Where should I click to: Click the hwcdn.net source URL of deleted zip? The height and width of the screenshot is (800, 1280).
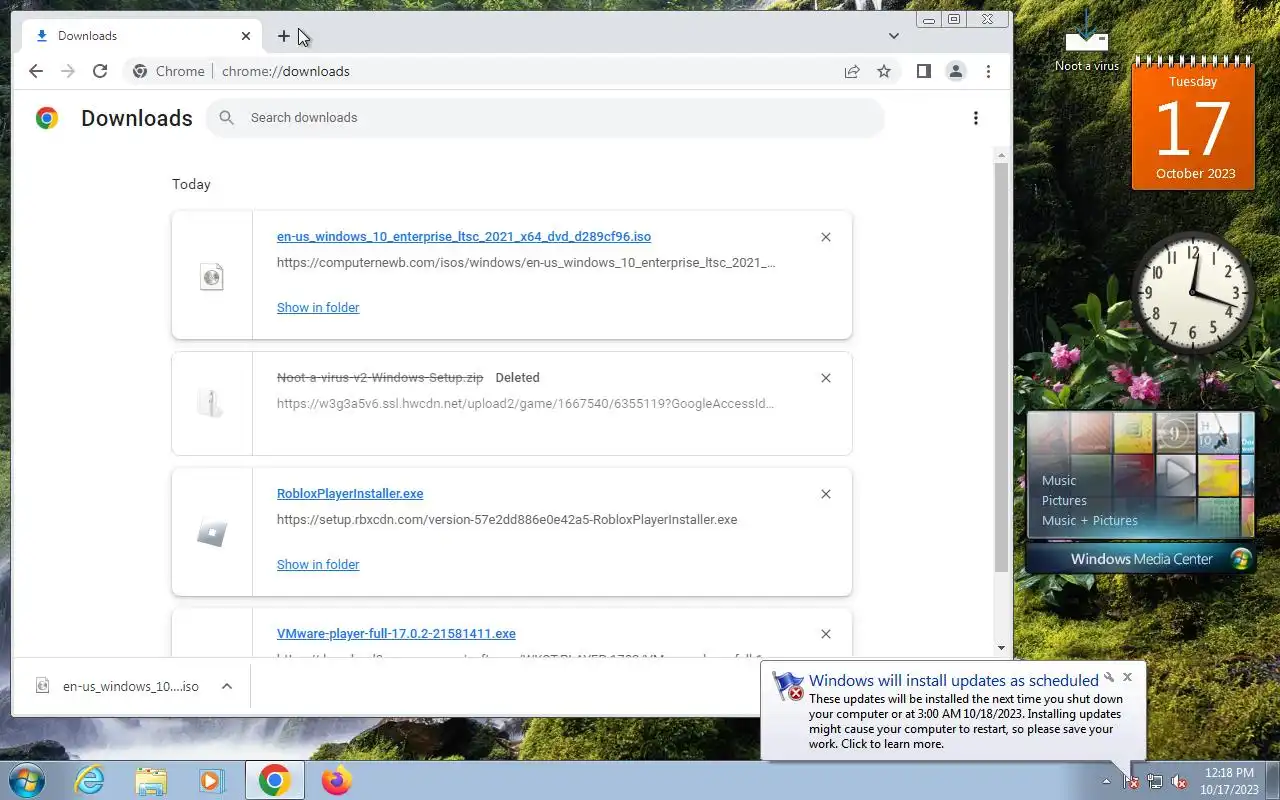tap(526, 404)
